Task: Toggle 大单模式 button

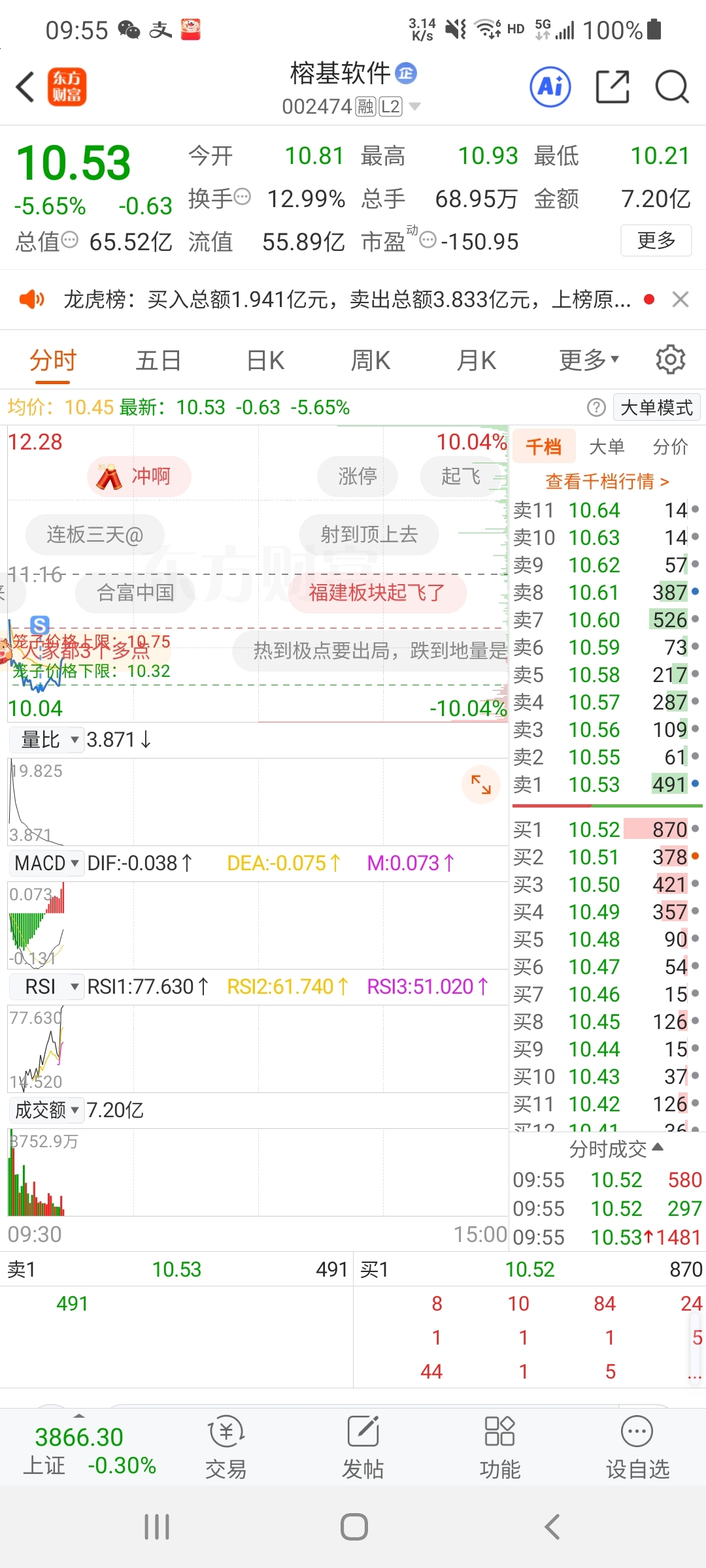Action: pos(656,408)
